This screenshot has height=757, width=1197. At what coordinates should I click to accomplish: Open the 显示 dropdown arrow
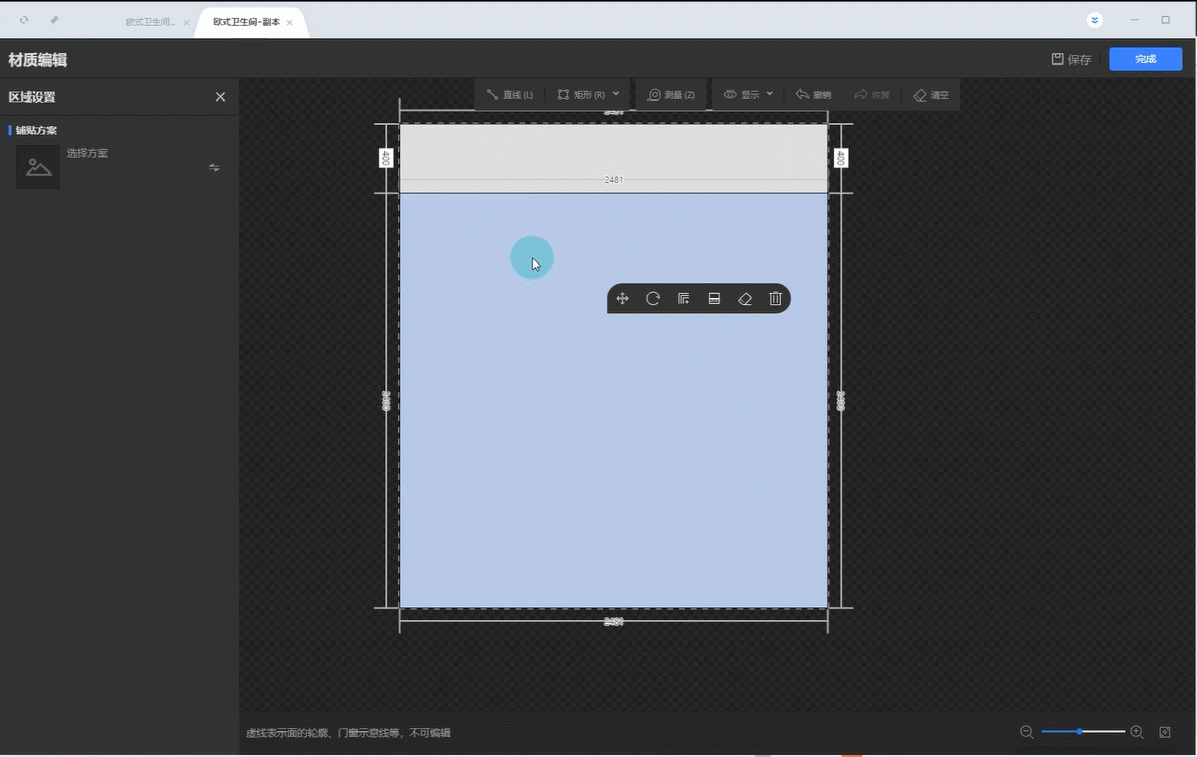click(770, 94)
